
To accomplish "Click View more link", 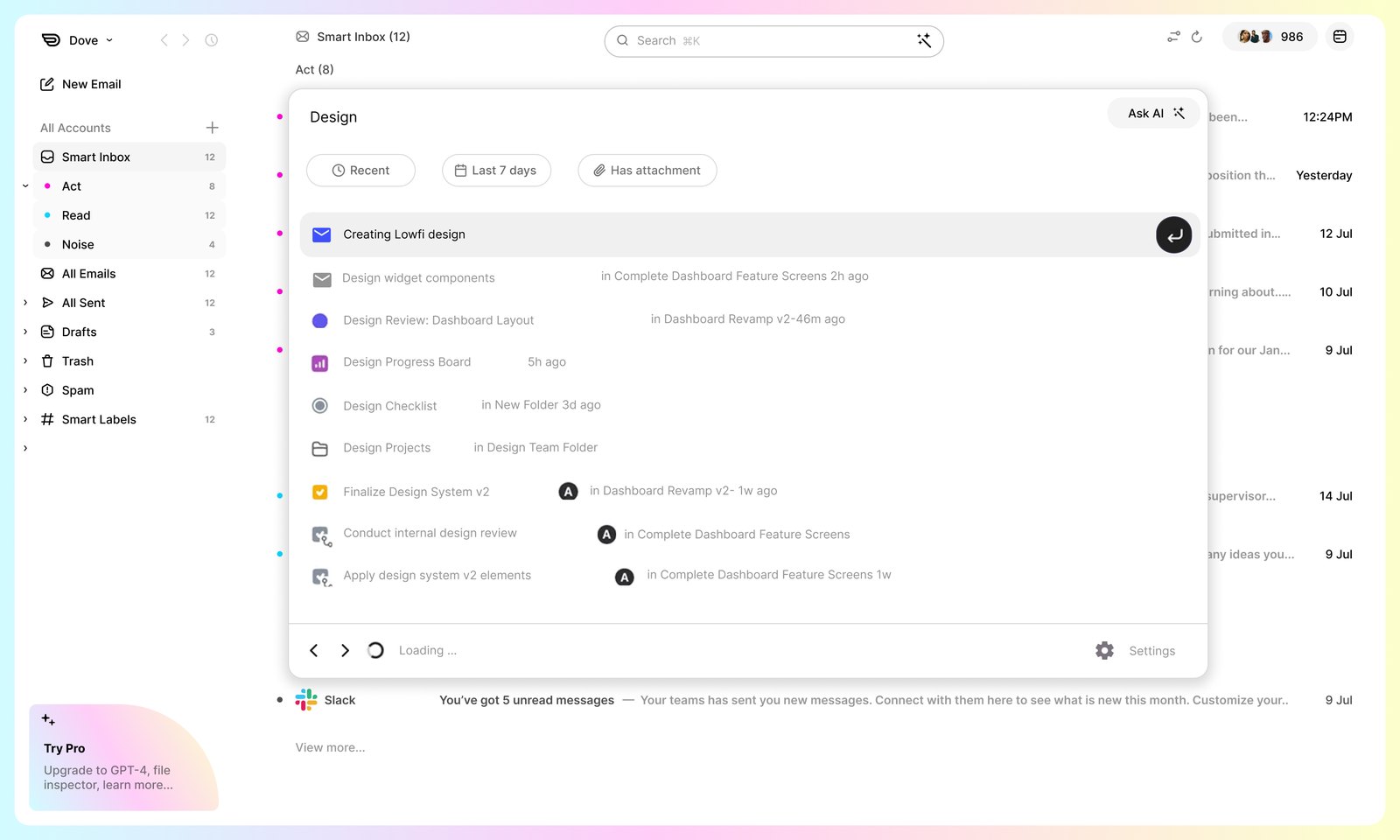I will pyautogui.click(x=330, y=747).
